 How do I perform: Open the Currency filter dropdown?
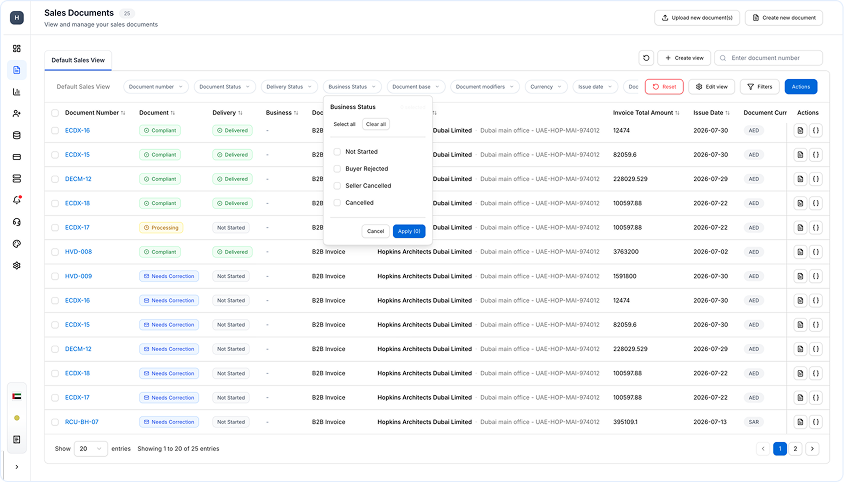pyautogui.click(x=546, y=87)
